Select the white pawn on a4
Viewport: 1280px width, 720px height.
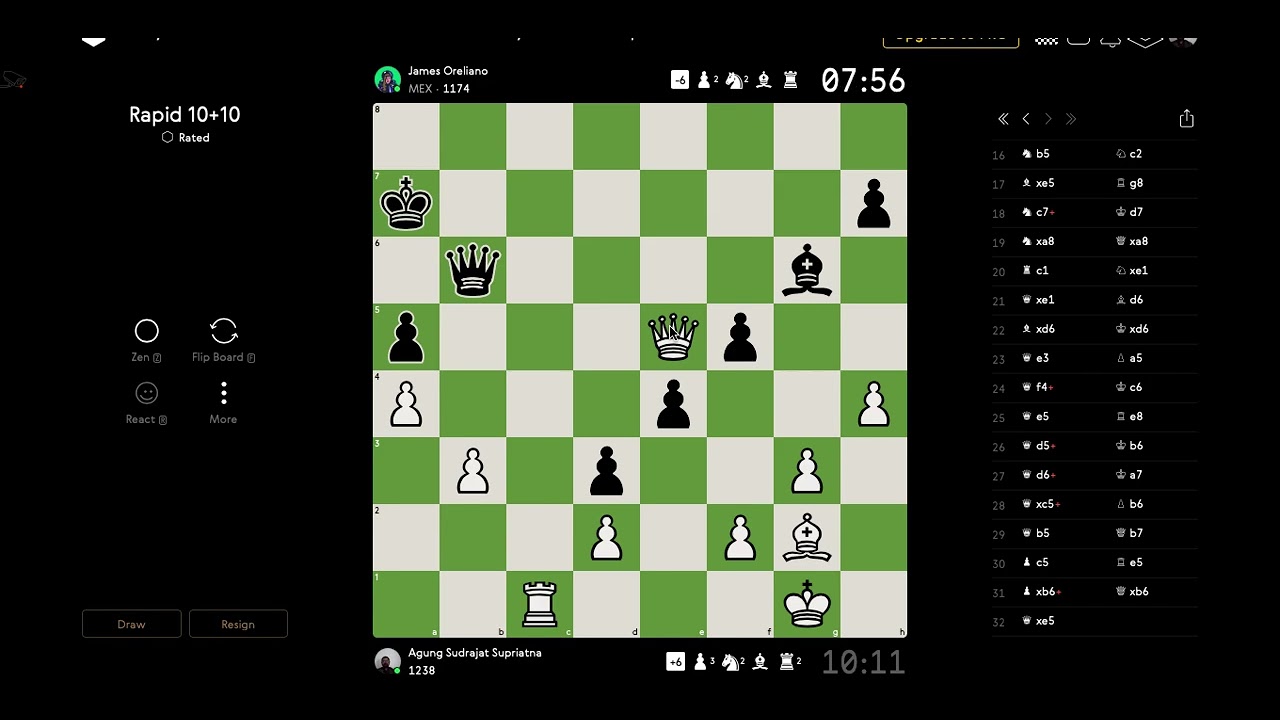pos(406,404)
